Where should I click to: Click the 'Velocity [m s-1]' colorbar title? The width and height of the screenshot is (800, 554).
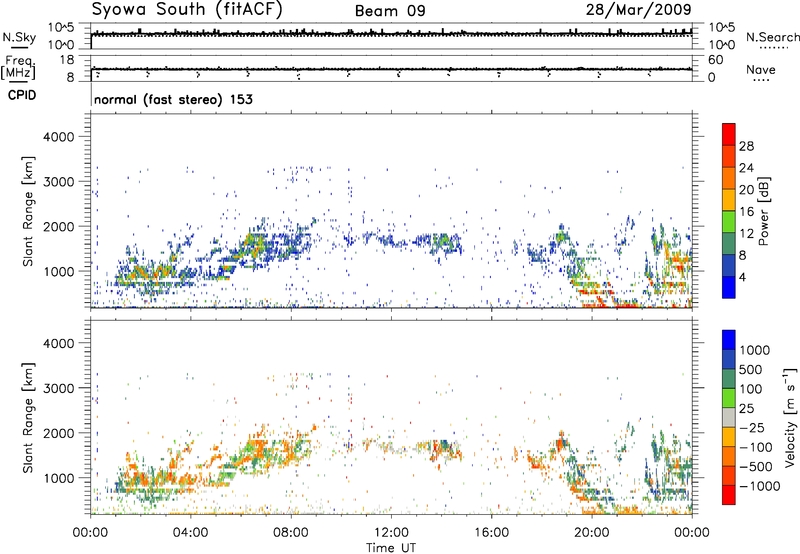[790, 417]
